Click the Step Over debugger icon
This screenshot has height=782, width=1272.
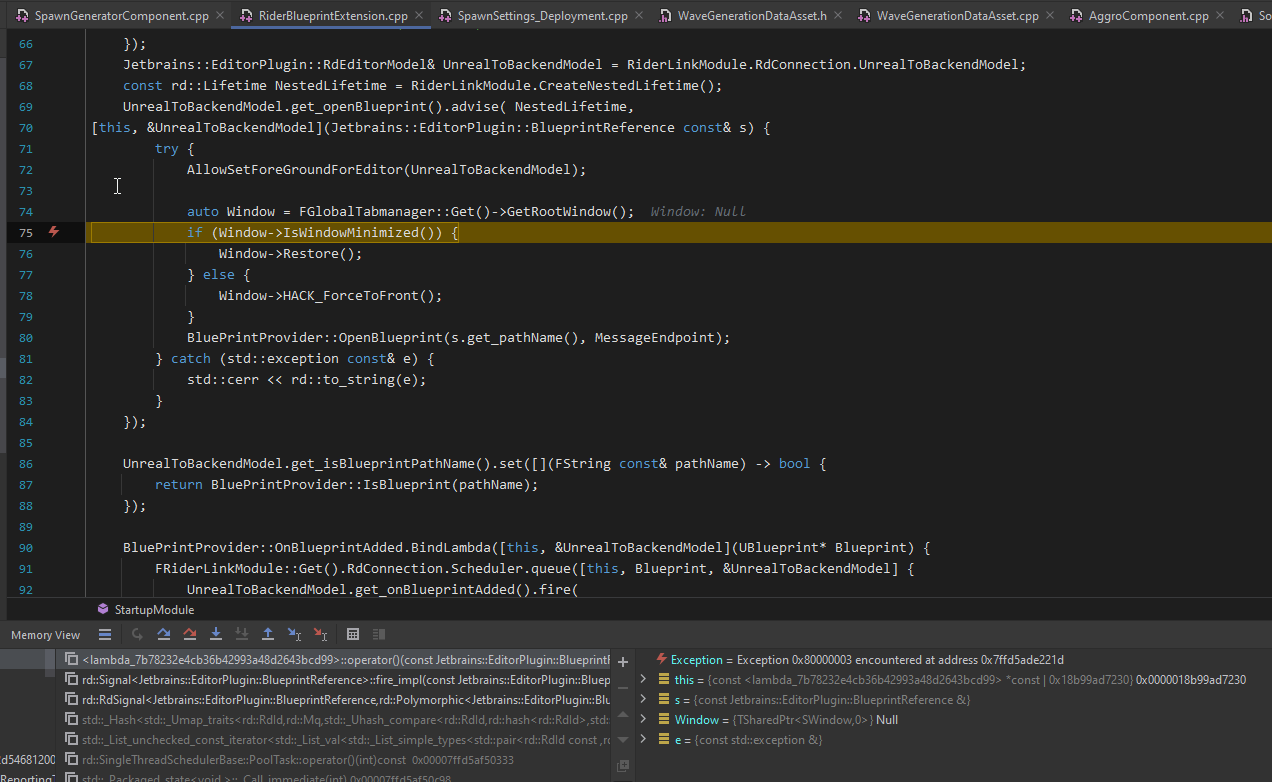pyautogui.click(x=164, y=633)
